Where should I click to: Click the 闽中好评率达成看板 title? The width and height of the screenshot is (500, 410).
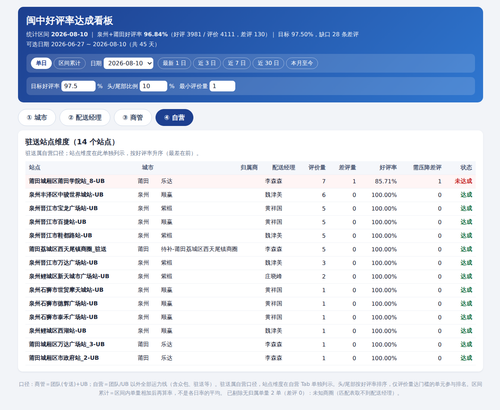[70, 21]
